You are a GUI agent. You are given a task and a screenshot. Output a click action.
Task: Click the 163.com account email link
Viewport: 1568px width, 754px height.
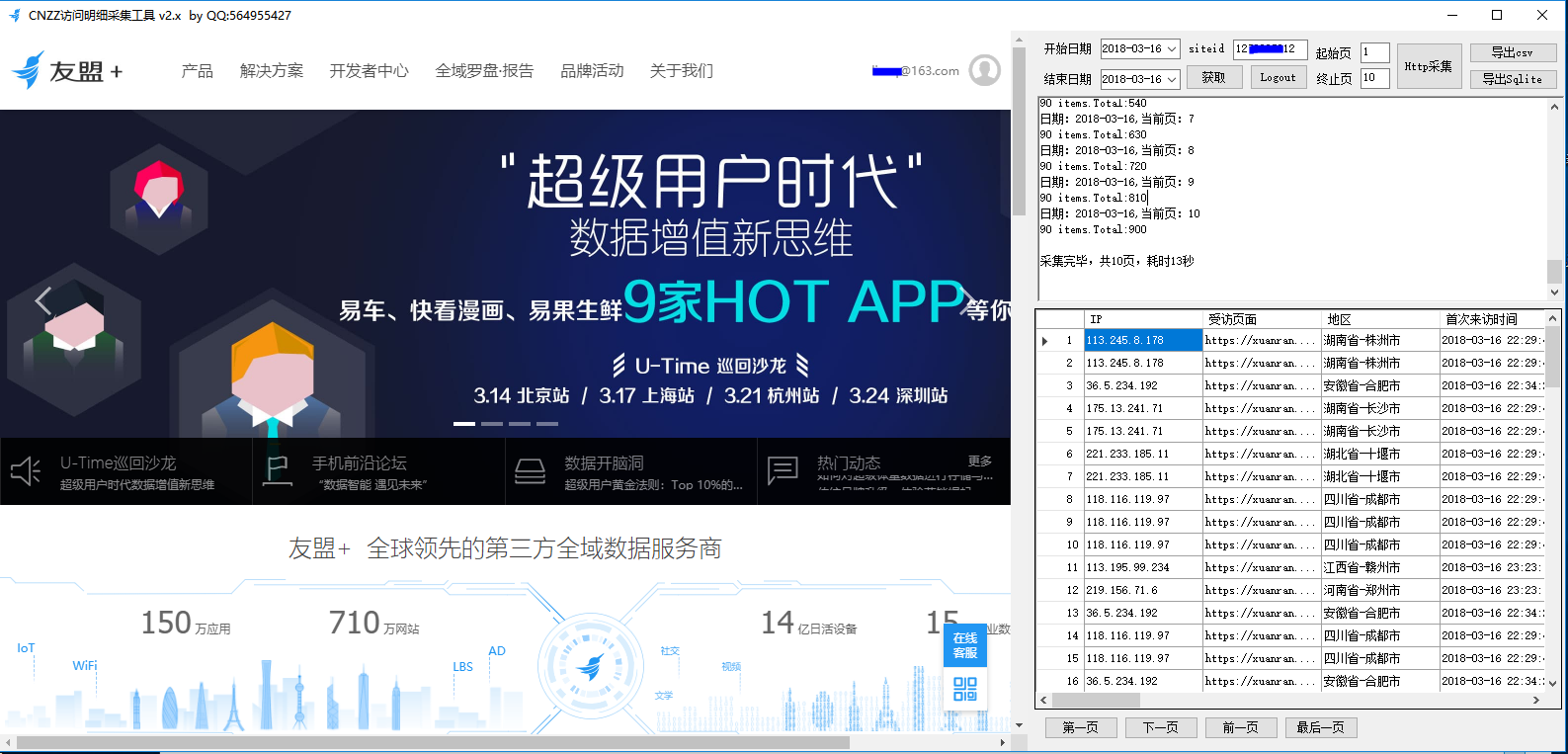[x=916, y=71]
